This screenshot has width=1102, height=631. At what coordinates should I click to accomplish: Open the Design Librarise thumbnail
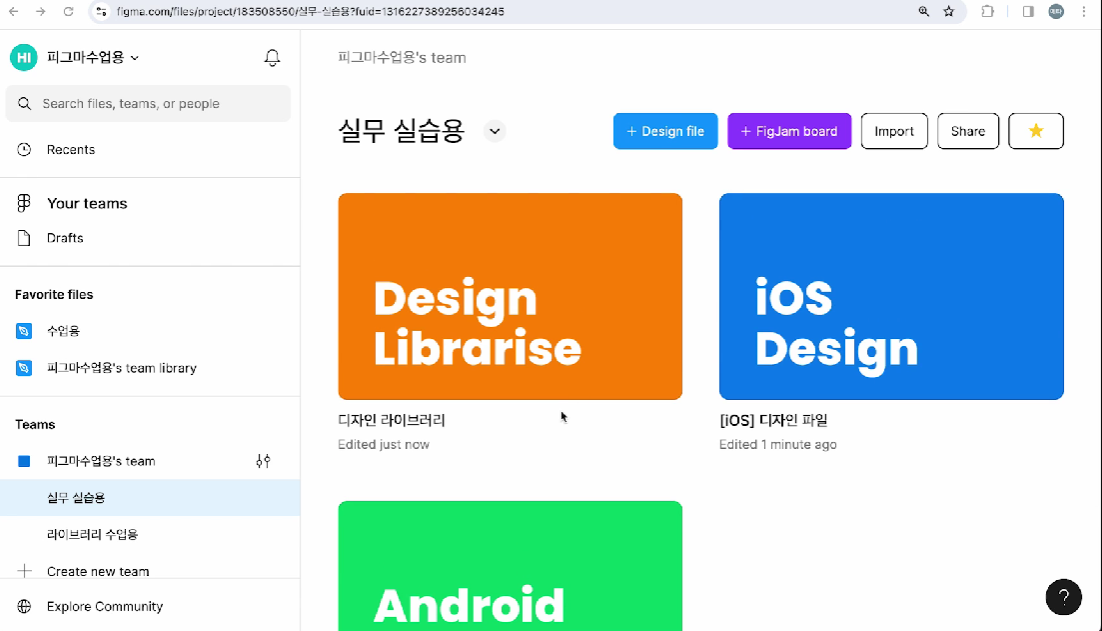pos(510,297)
